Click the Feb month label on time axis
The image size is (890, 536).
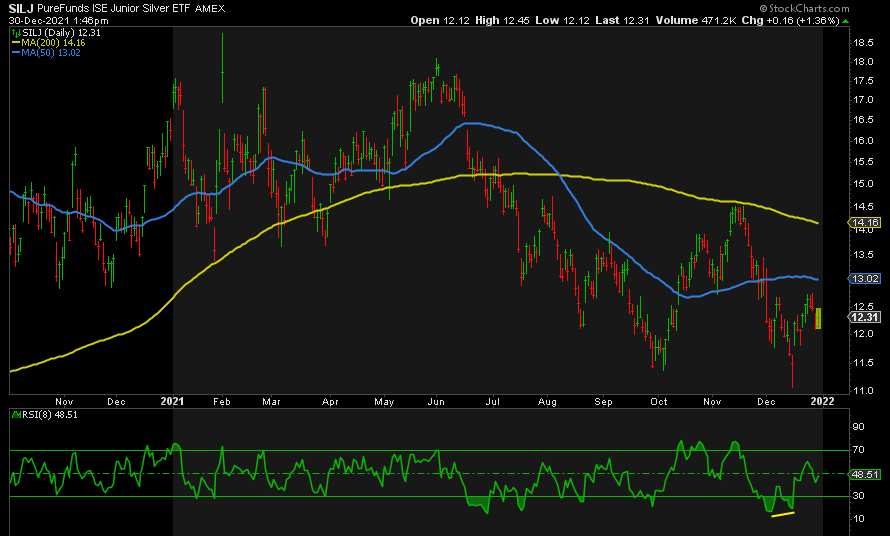coord(222,401)
